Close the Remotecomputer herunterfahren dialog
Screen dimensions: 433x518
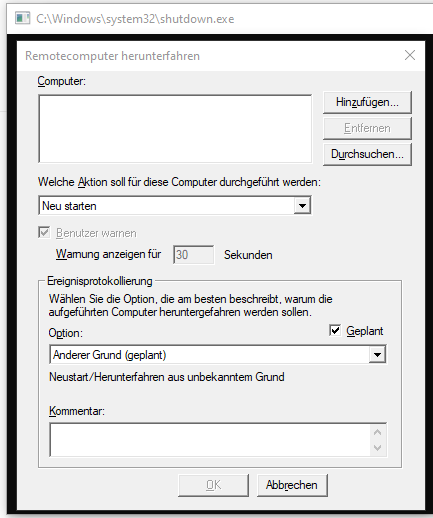coord(410,55)
